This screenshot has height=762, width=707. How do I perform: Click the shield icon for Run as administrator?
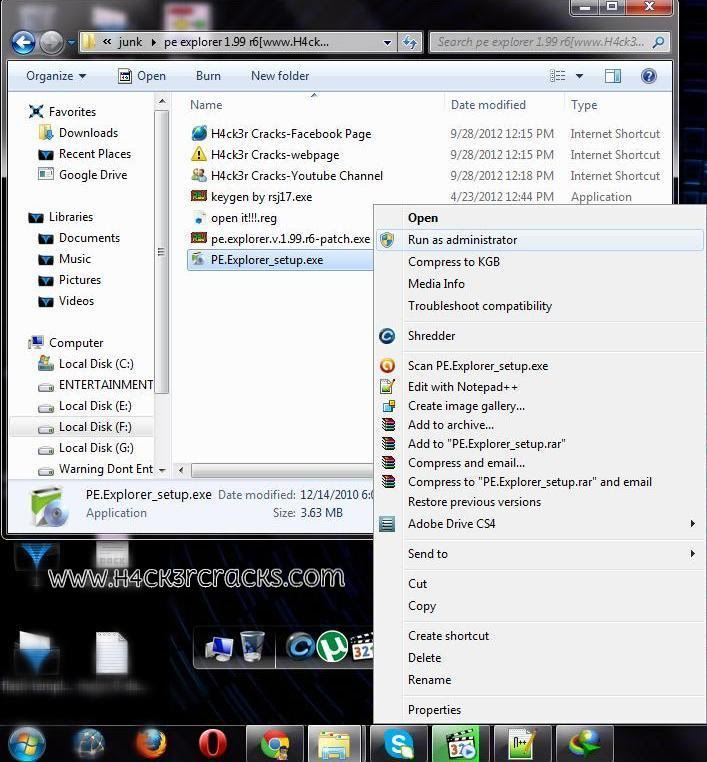(387, 240)
